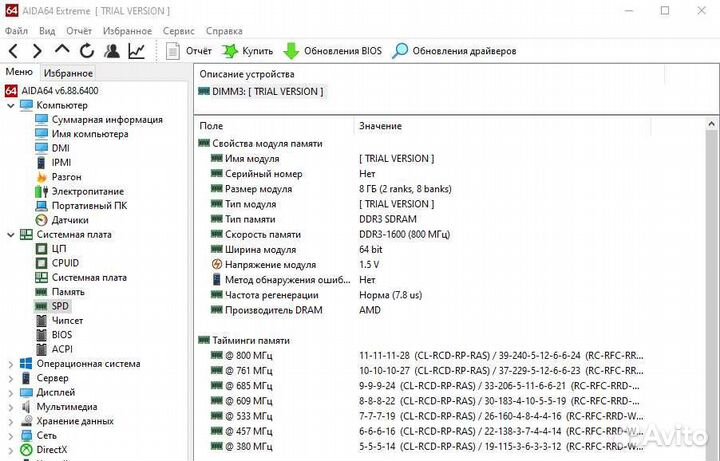Select the DIMM3 device entry
Viewport: 720px width, 461px height.
pyautogui.click(x=261, y=91)
